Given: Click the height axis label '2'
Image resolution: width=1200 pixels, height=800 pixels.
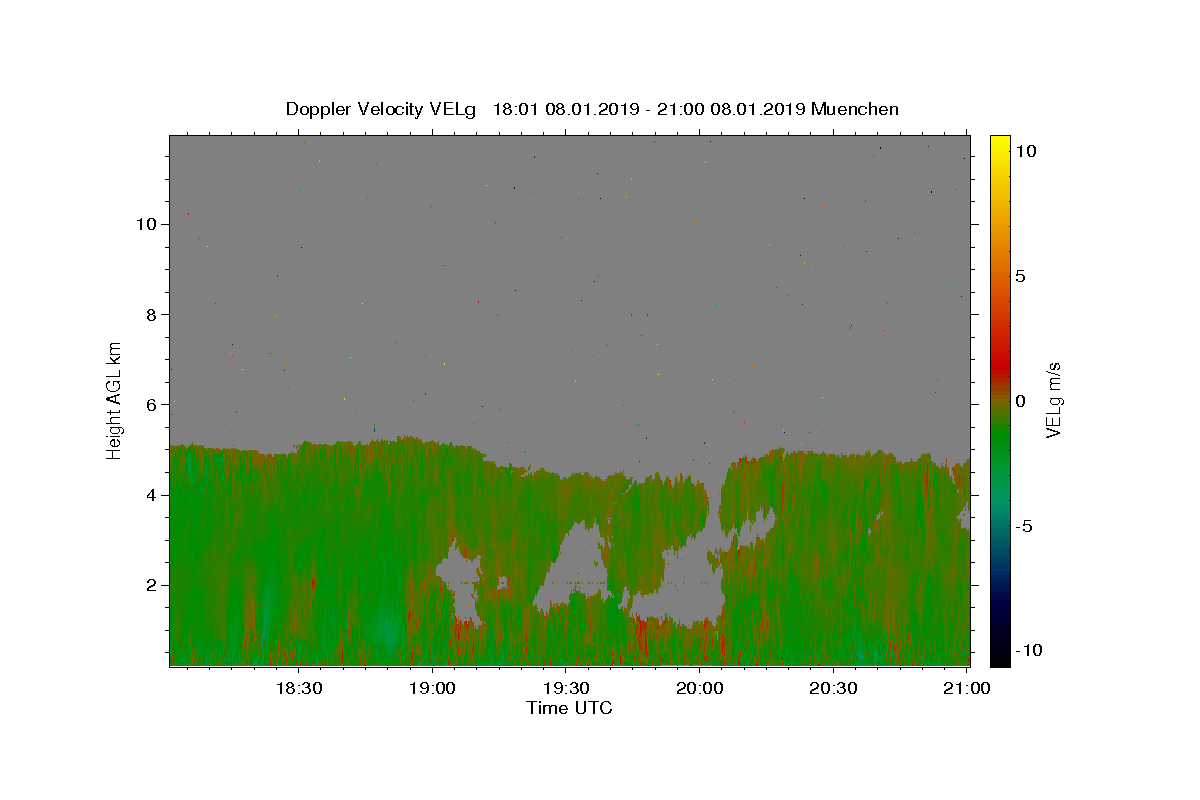Looking at the screenshot, I should point(151,585).
